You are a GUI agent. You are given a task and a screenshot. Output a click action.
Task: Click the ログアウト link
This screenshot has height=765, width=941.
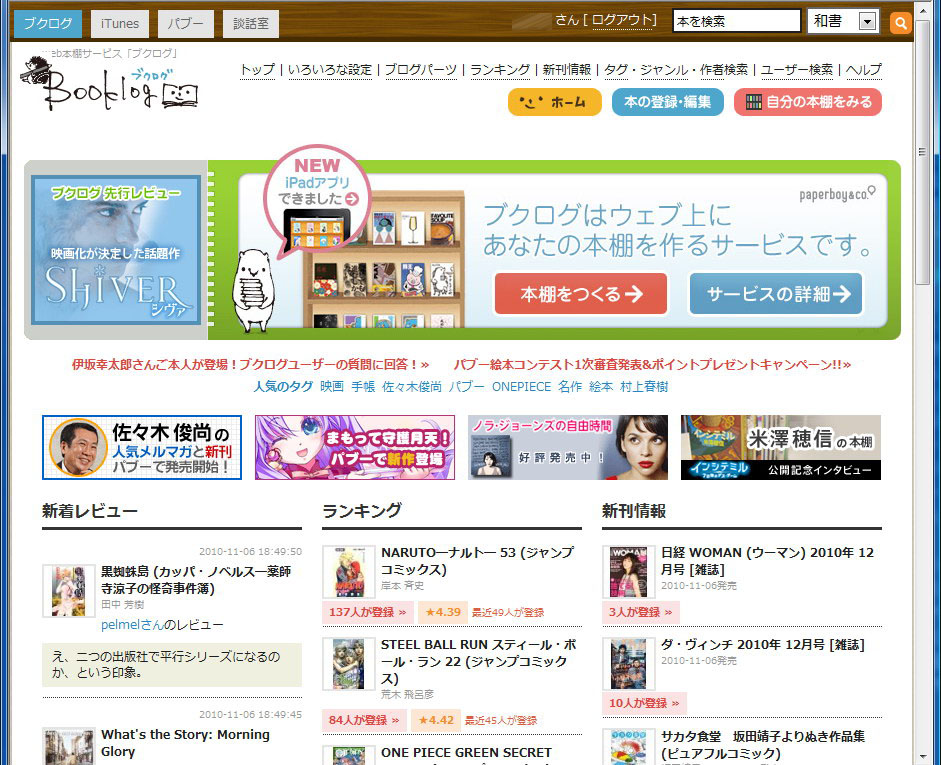pos(622,20)
